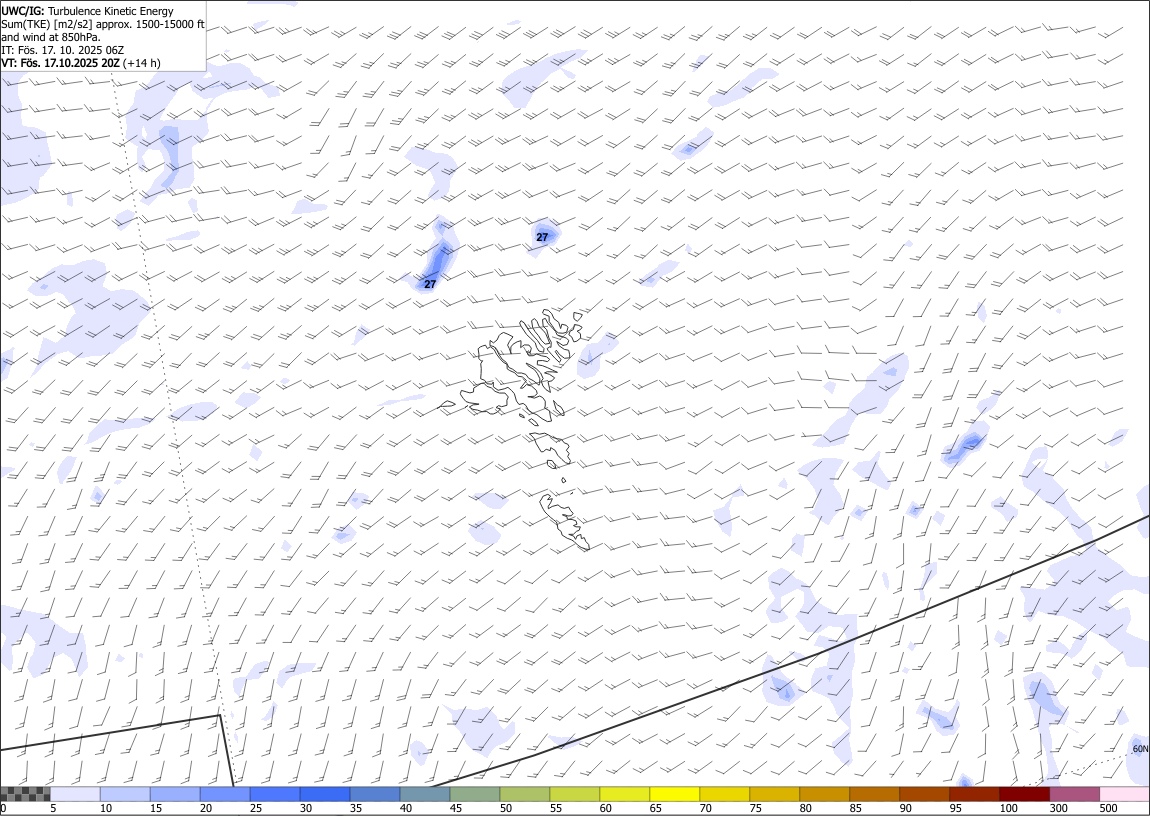Click the 75–80 amber legend swatch
The height and width of the screenshot is (816, 1150).
coord(774,794)
